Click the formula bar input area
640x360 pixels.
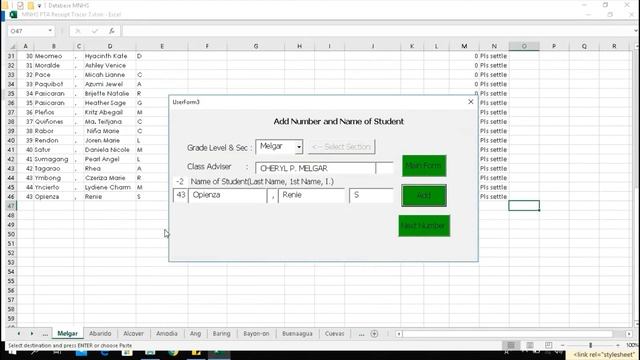click(376, 31)
